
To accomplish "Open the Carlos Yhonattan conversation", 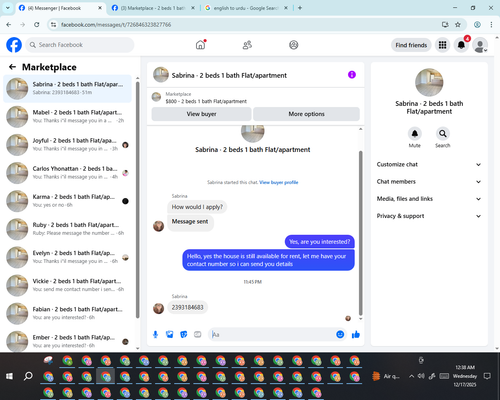I will pyautogui.click(x=67, y=173).
